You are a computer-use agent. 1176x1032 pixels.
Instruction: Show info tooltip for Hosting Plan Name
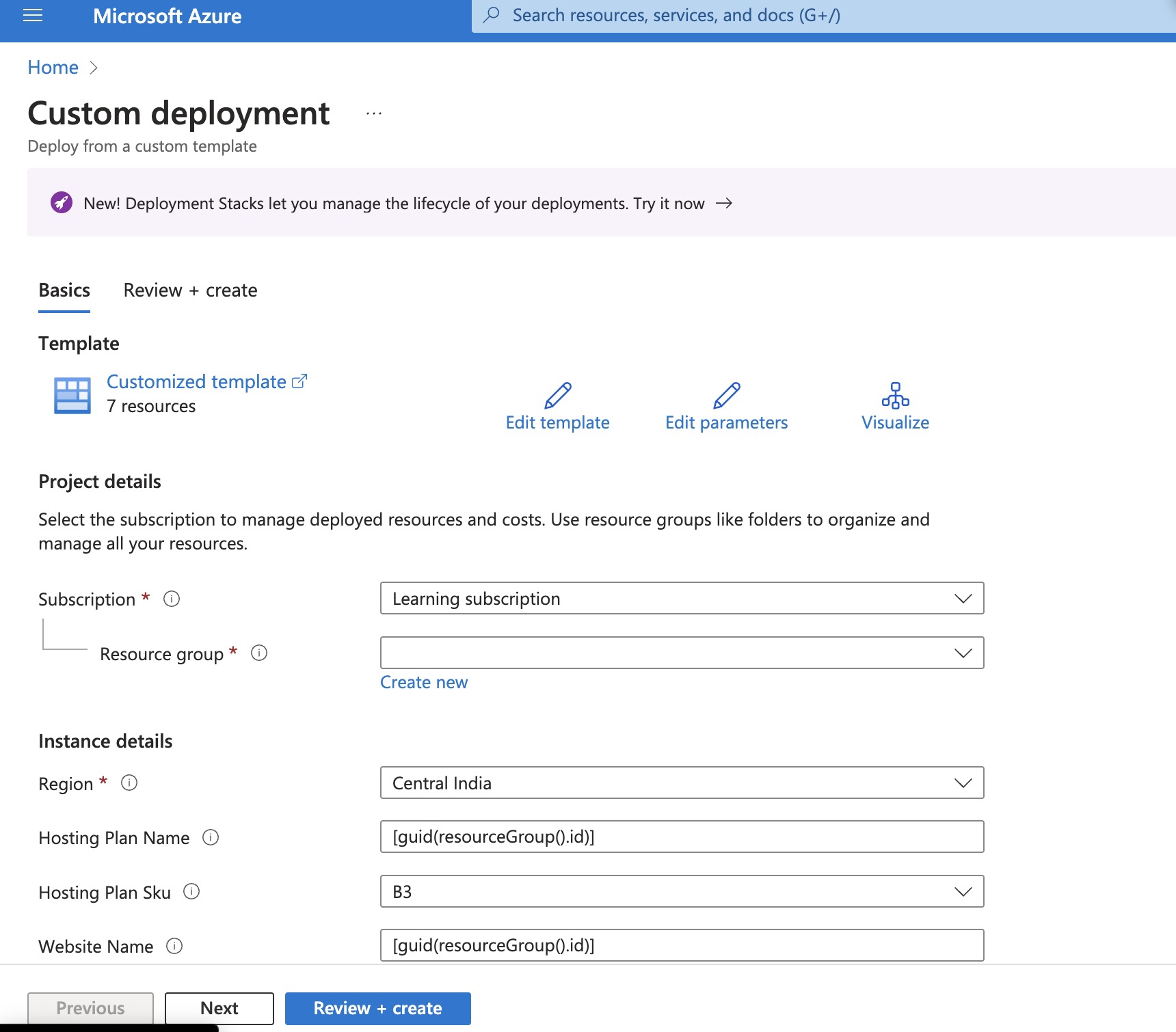[211, 837]
